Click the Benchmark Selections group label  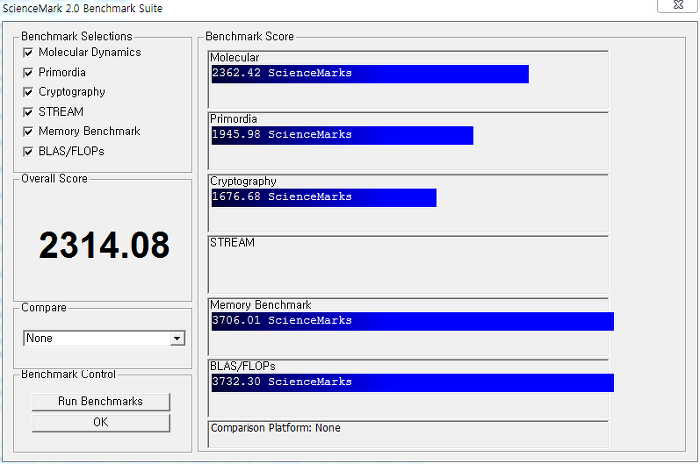point(77,36)
